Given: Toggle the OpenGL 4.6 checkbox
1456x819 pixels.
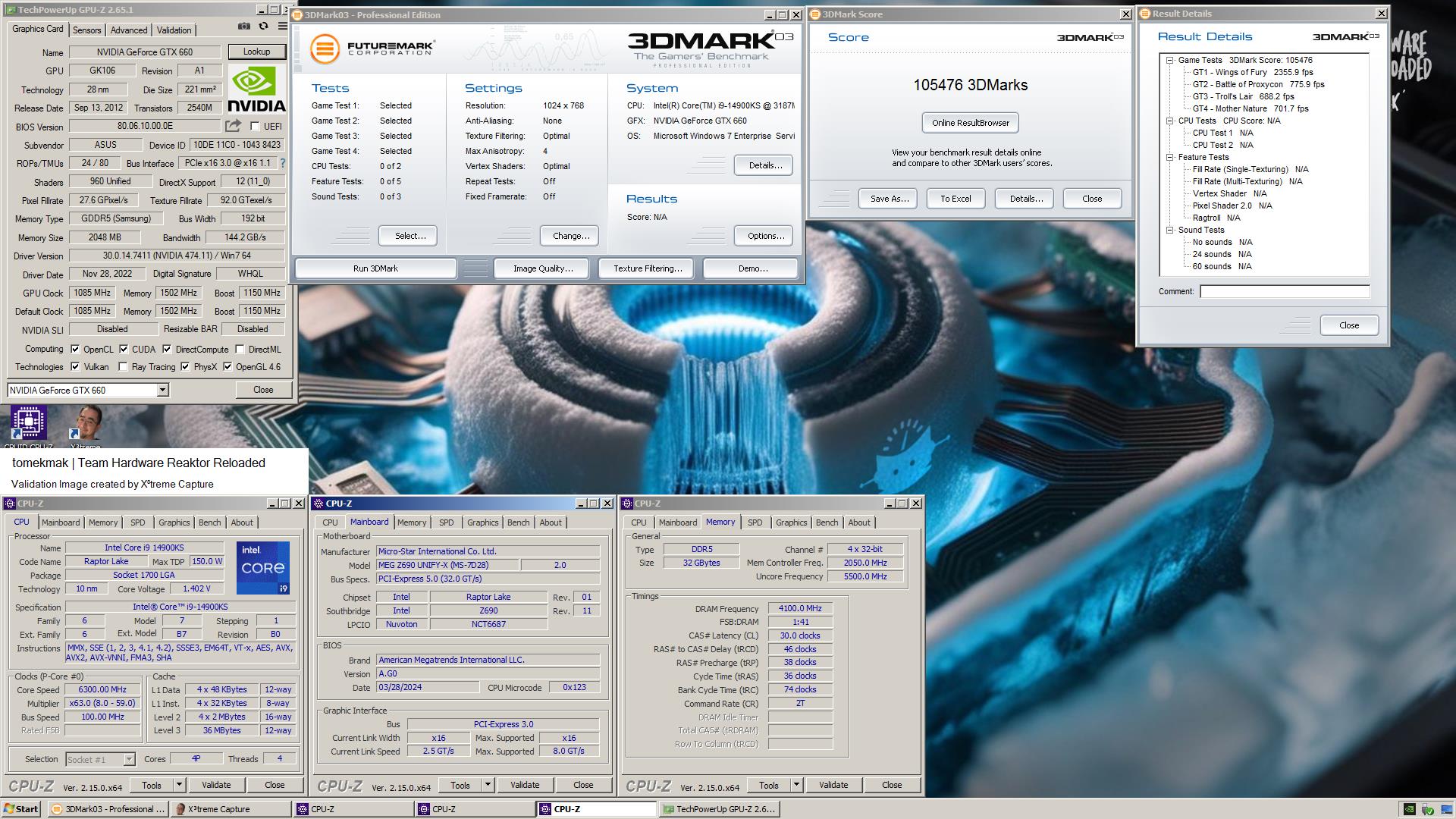Looking at the screenshot, I should (x=227, y=367).
